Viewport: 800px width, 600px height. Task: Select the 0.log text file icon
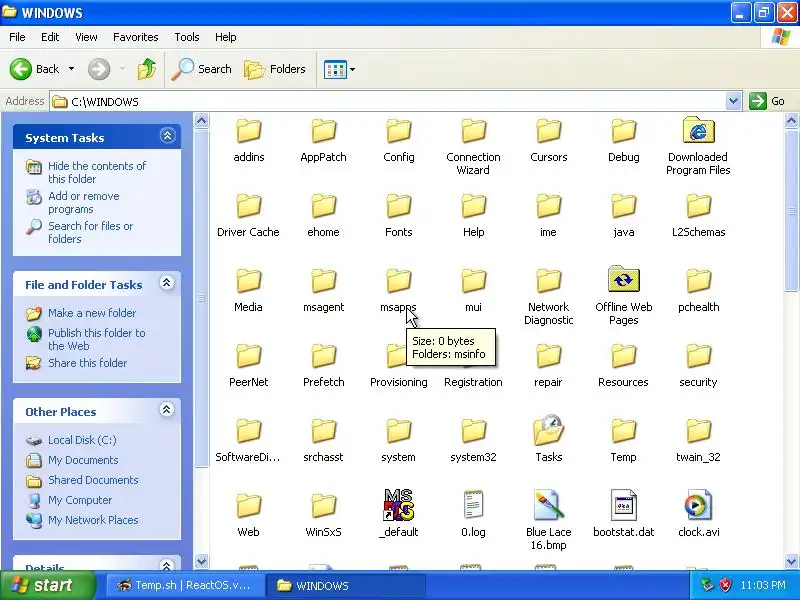pos(473,505)
